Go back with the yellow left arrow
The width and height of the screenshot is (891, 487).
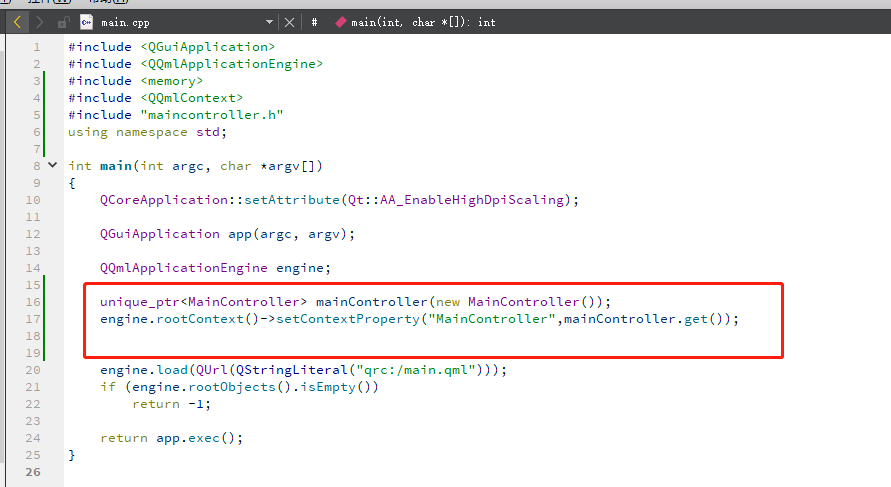tap(17, 22)
